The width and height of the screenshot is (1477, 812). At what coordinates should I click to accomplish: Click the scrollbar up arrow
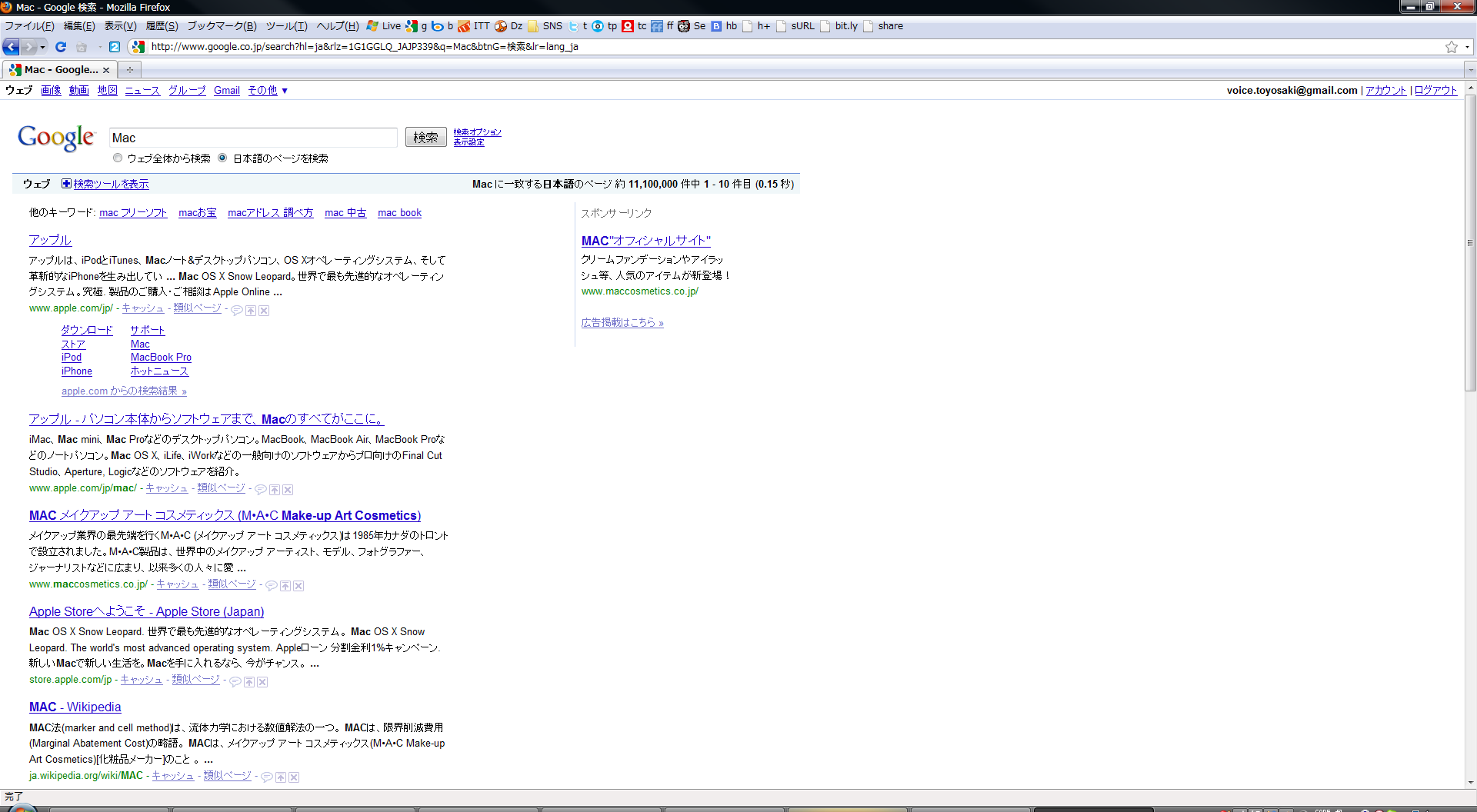(1470, 88)
